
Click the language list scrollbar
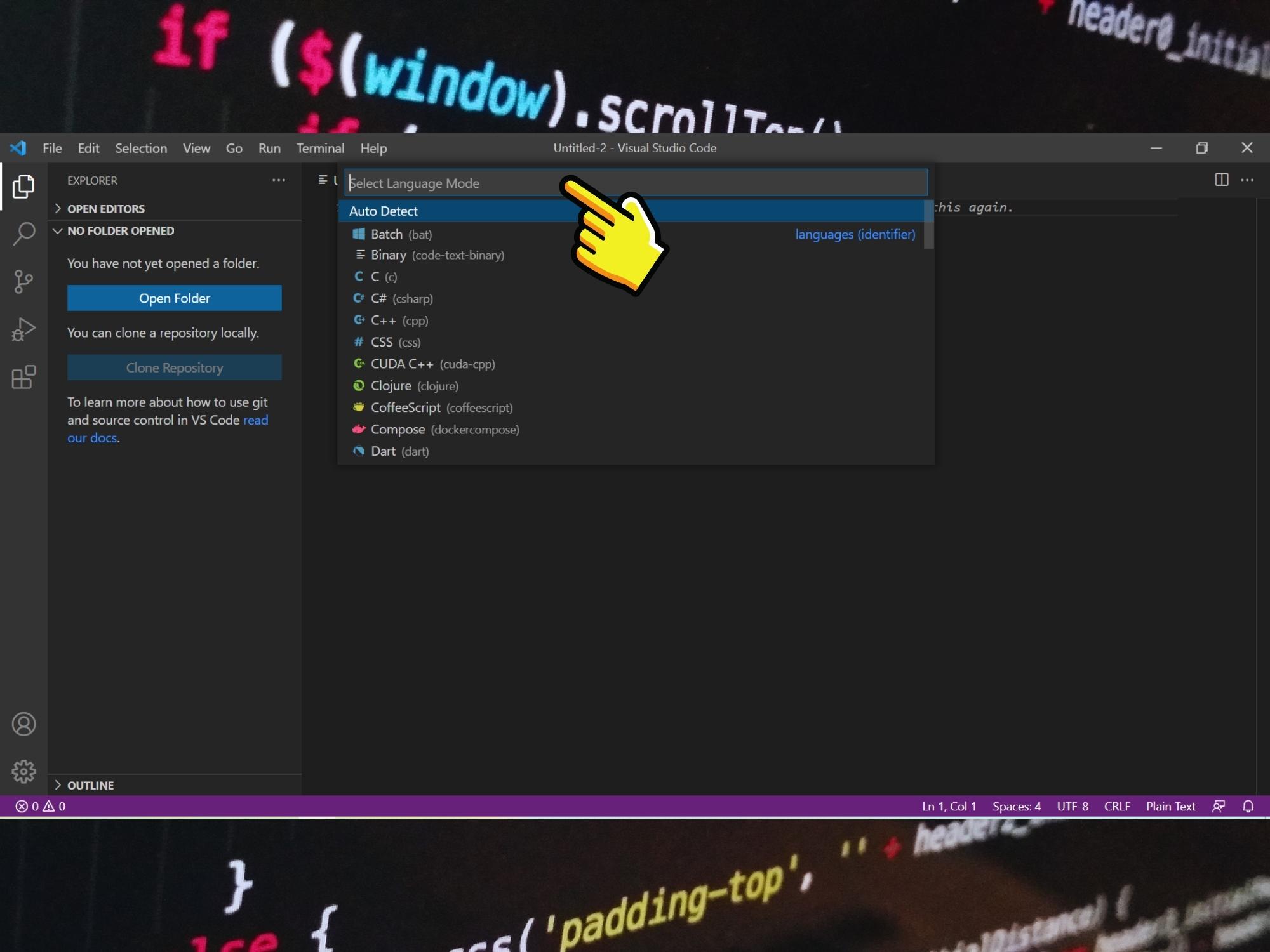coord(928,224)
